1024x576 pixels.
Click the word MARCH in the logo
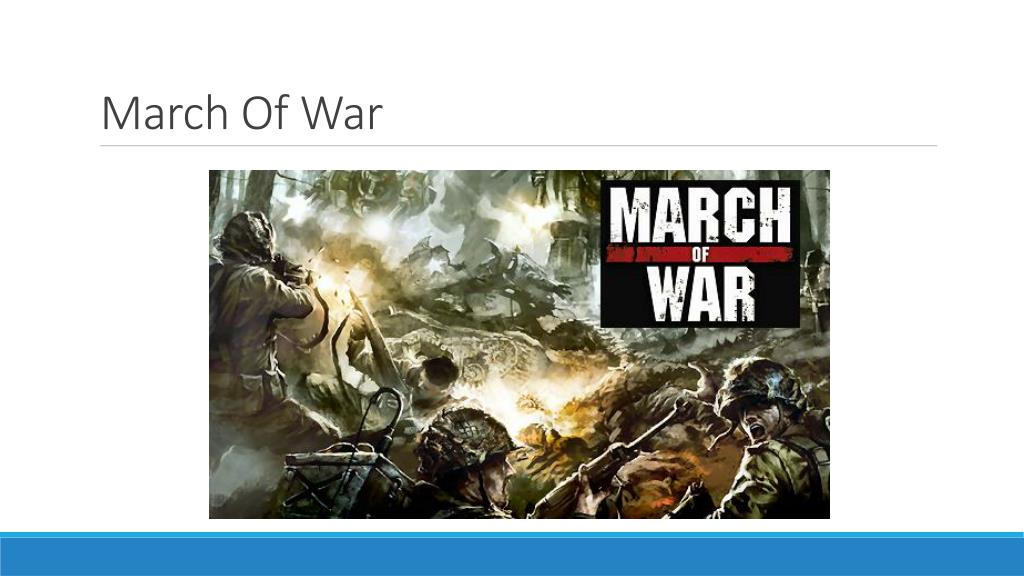[x=700, y=215]
